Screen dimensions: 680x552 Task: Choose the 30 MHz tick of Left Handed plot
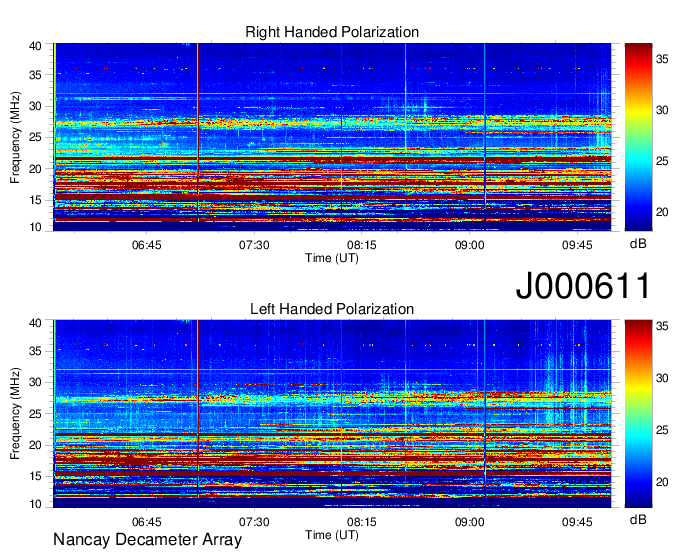point(35,382)
